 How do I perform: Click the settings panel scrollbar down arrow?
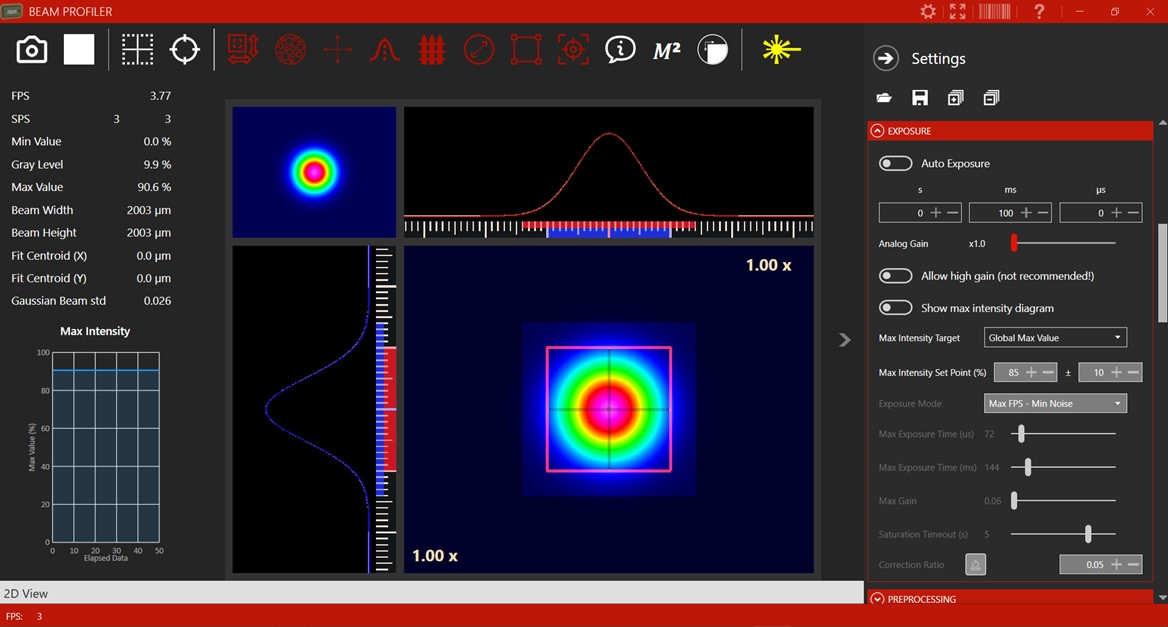tap(1162, 597)
